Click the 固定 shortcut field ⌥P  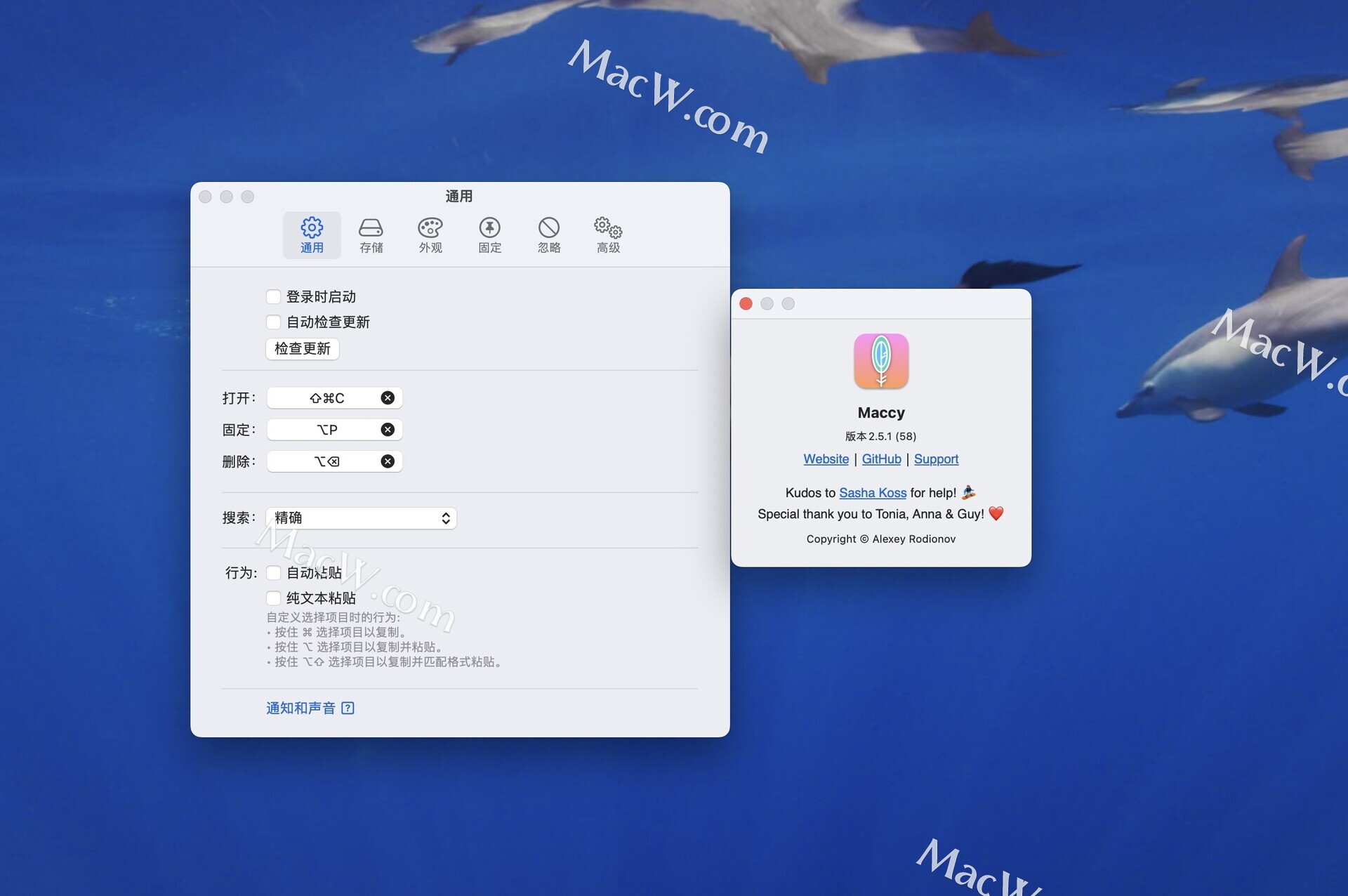click(334, 430)
